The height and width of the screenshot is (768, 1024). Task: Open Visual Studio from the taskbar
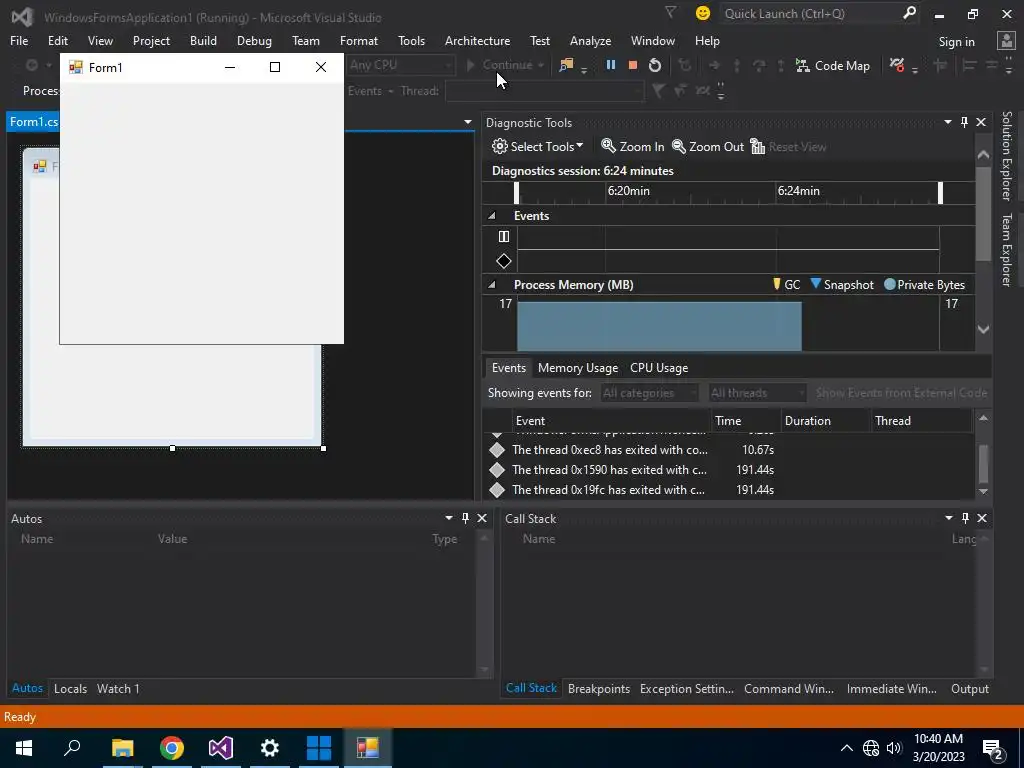[x=221, y=748]
